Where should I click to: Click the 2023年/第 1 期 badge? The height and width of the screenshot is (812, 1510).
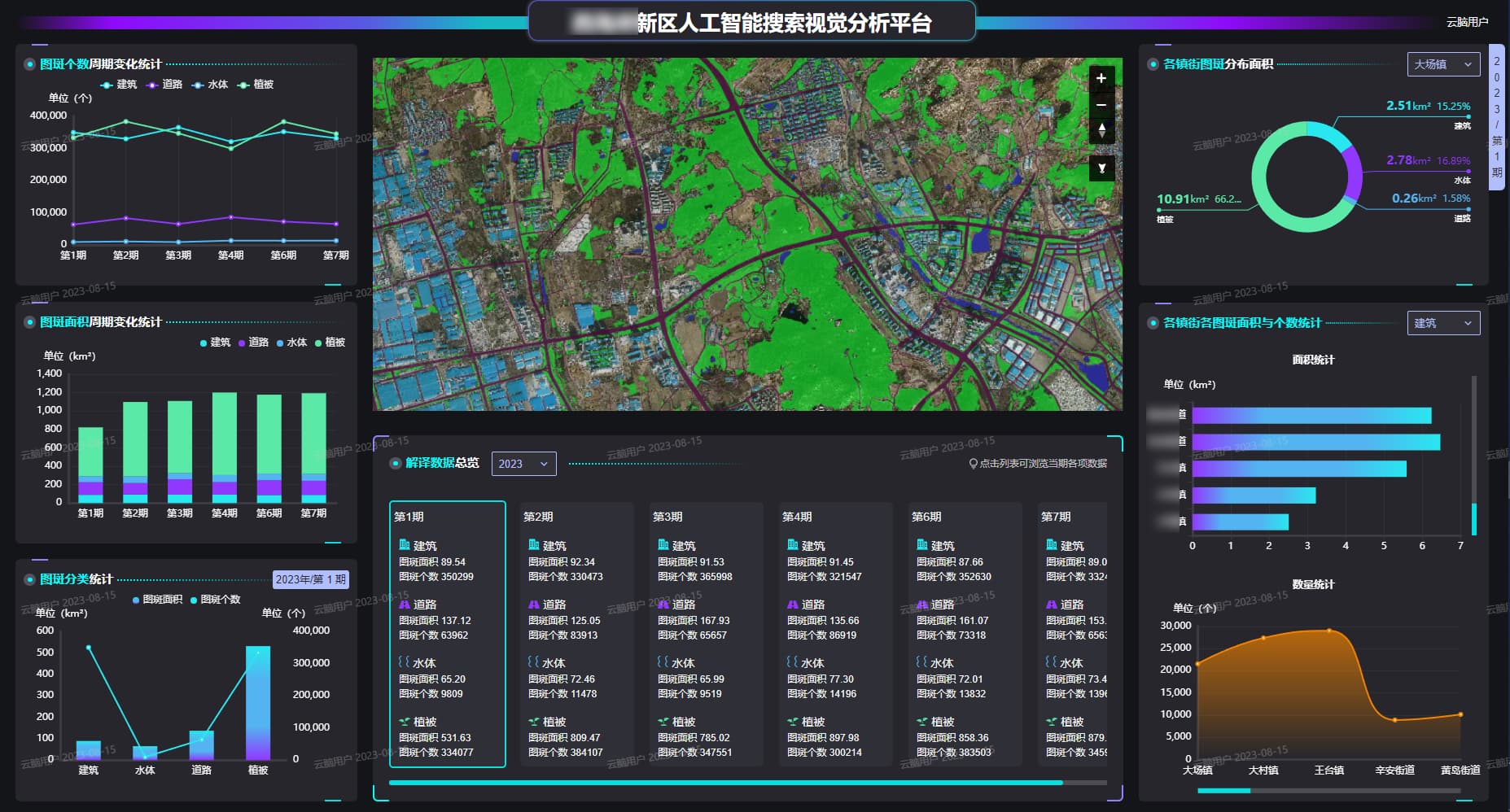pos(310,579)
